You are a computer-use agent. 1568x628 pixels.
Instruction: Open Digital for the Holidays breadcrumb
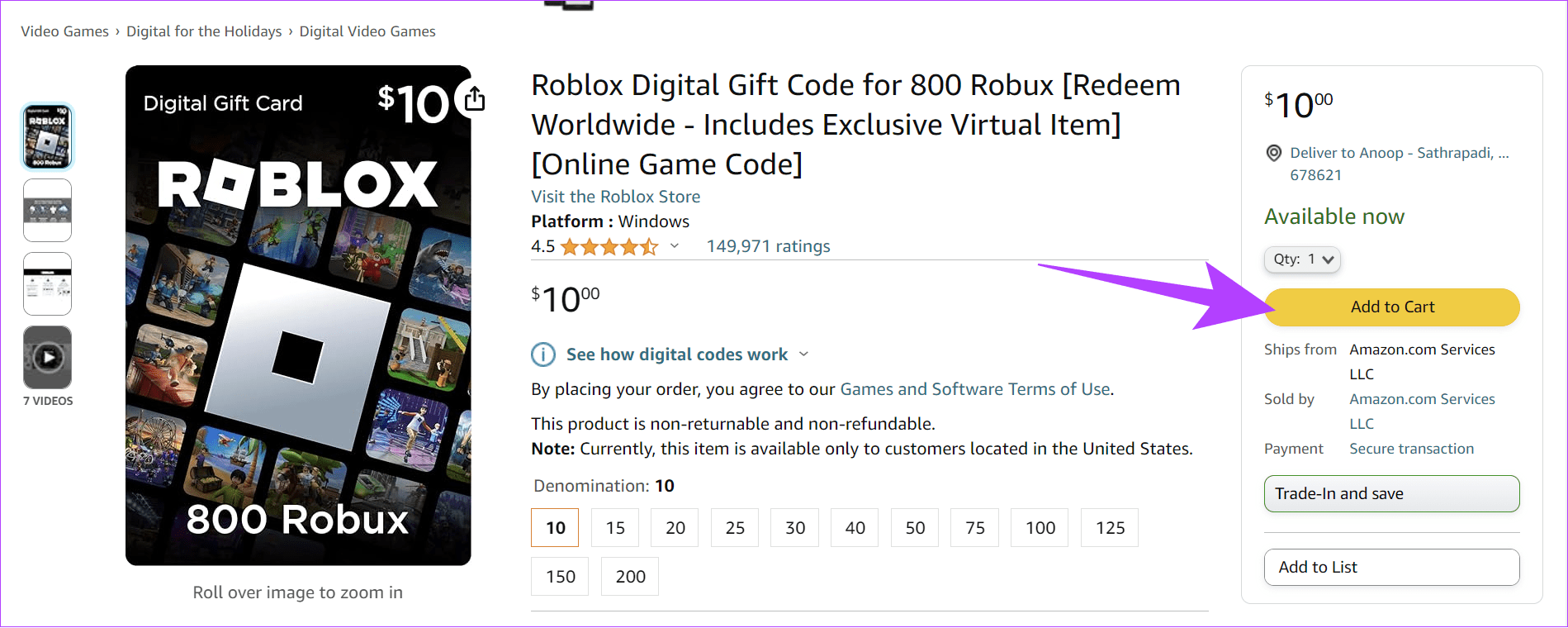pyautogui.click(x=204, y=31)
